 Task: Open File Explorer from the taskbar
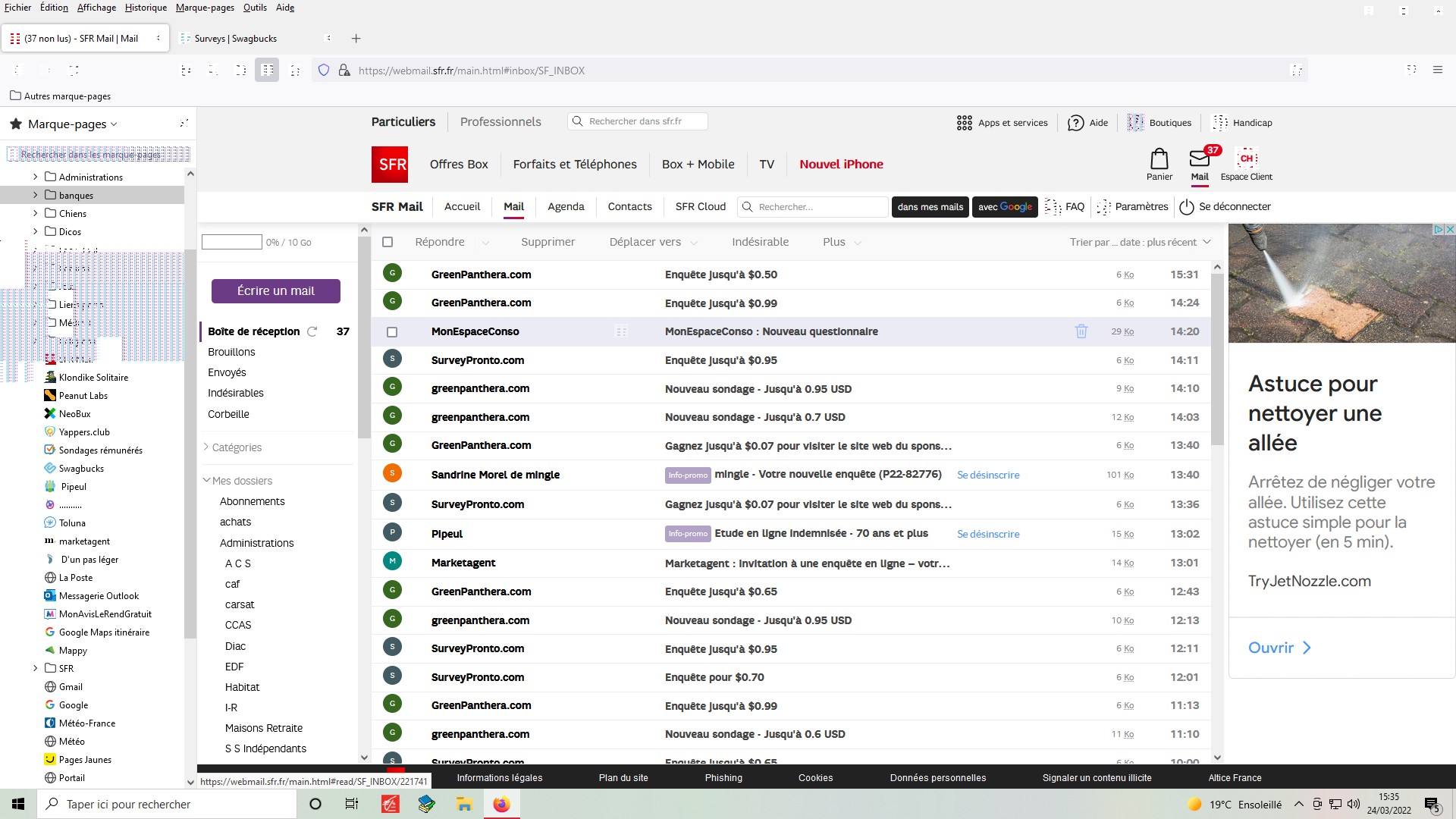(464, 804)
